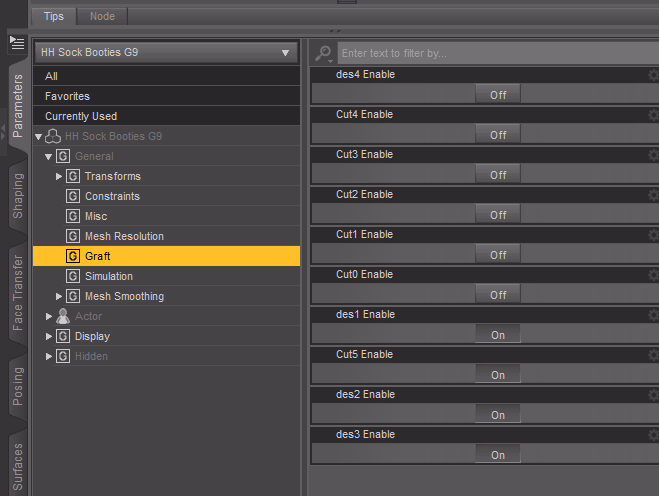Click the person icon beside Actor
659x496 pixels.
[63, 316]
